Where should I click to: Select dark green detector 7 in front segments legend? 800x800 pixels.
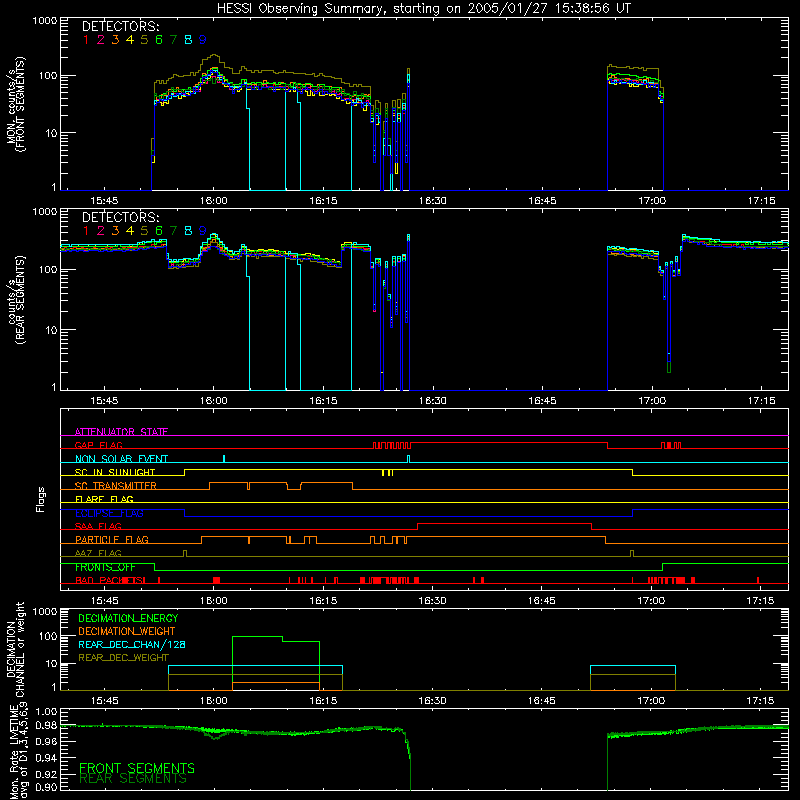pos(173,40)
